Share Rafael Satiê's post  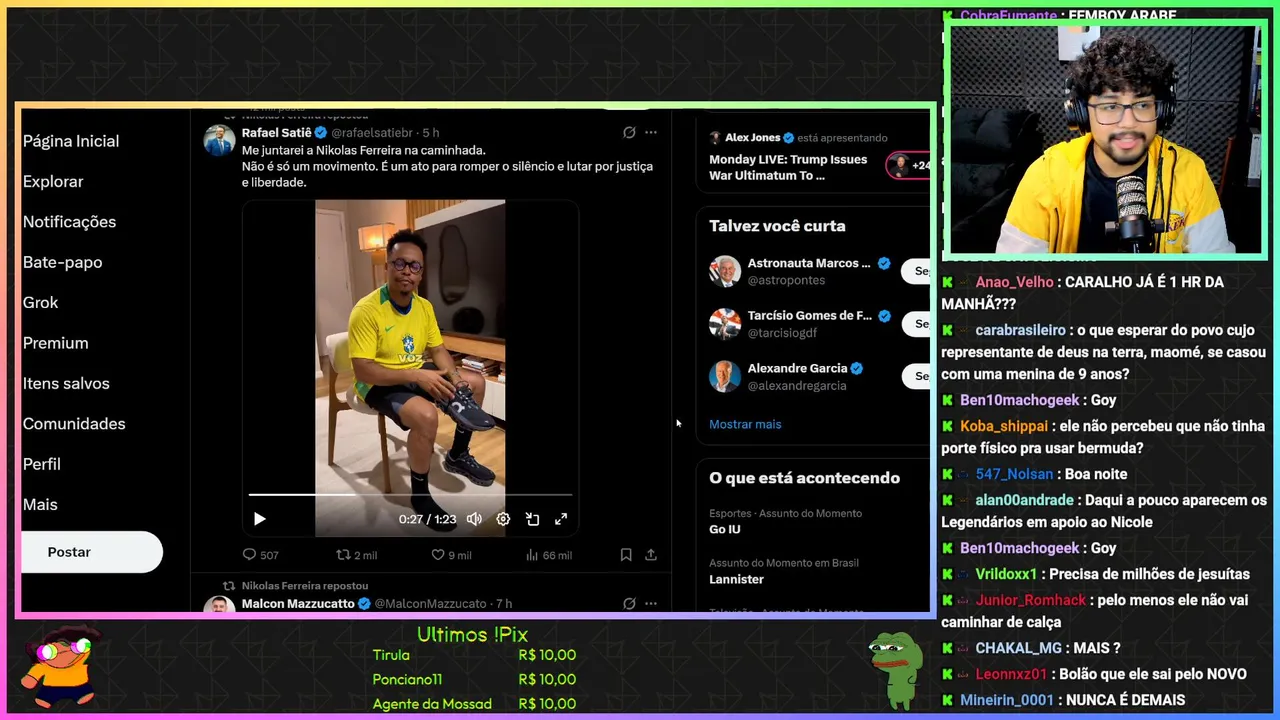coord(651,555)
